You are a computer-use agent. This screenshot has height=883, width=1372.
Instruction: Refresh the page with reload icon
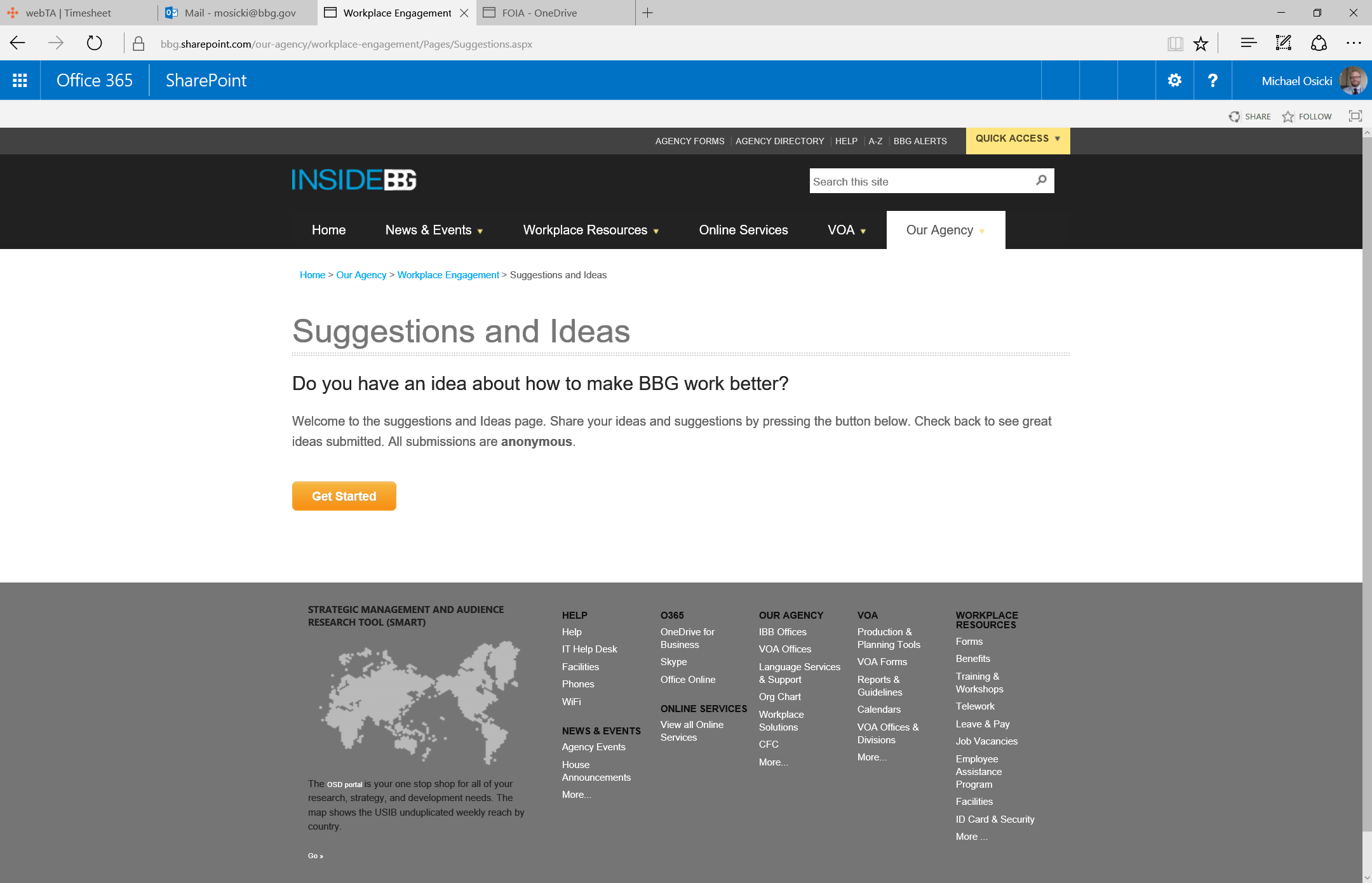point(94,43)
